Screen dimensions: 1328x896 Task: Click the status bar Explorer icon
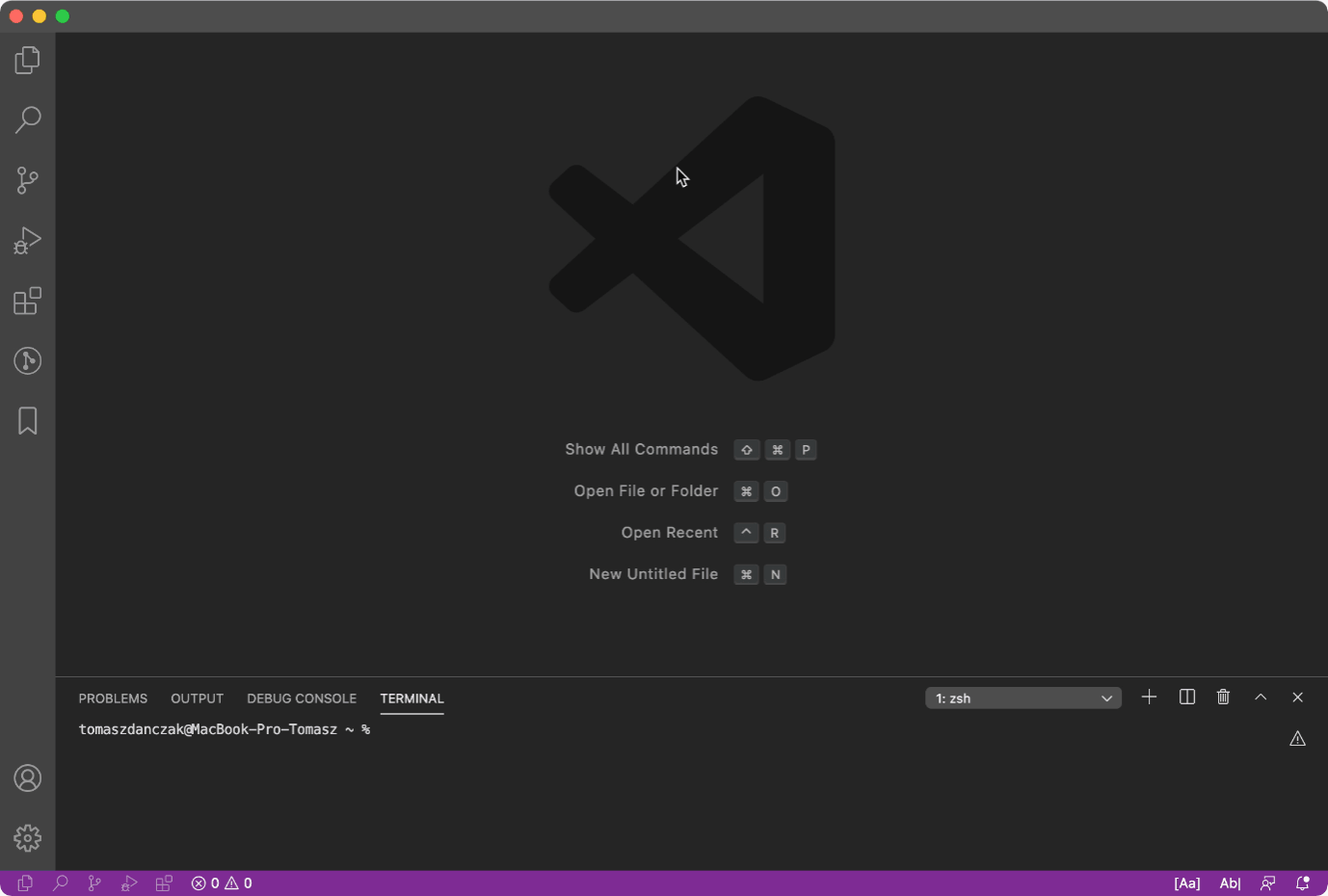tap(25, 883)
